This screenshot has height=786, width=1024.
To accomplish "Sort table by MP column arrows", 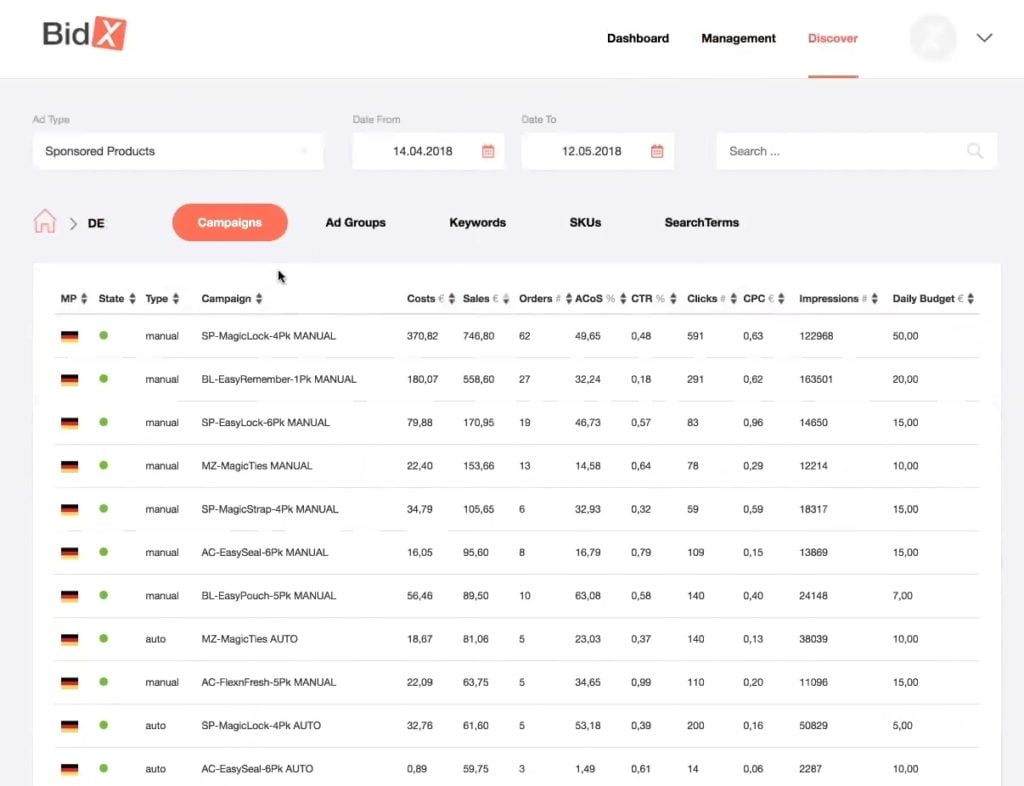I will [84, 299].
